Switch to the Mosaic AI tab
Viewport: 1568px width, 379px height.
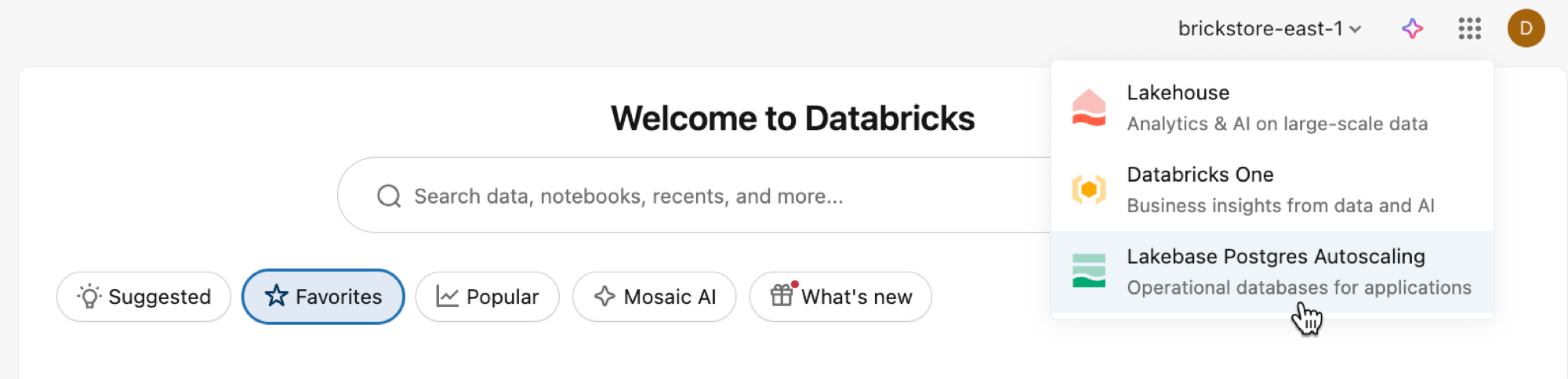point(655,297)
